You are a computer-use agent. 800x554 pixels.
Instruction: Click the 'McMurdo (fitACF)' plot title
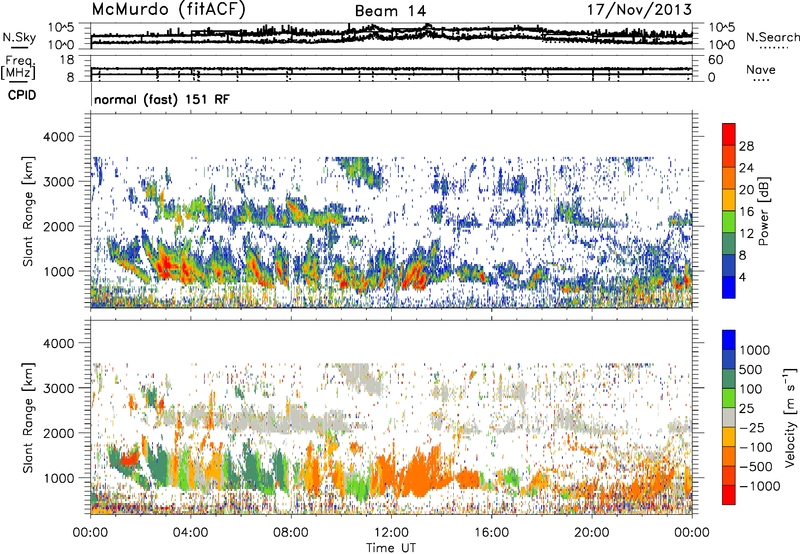(168, 10)
